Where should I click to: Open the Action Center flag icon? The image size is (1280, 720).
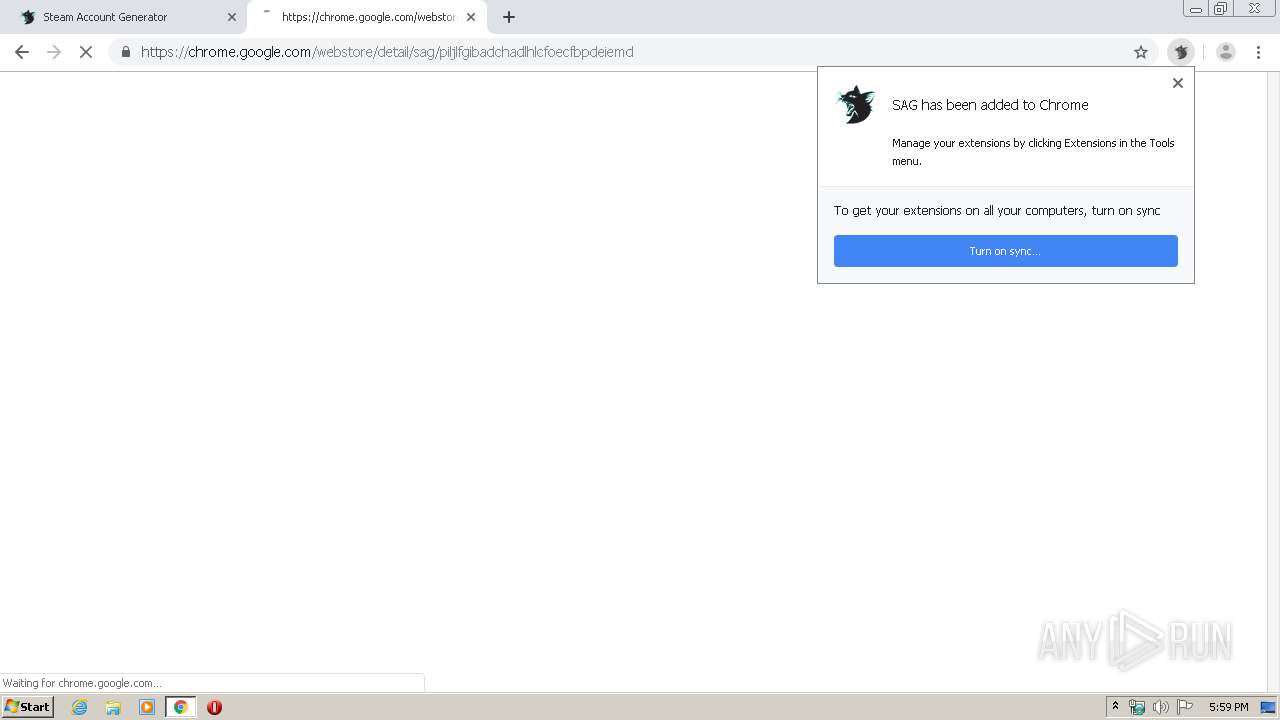pyautogui.click(x=1185, y=707)
